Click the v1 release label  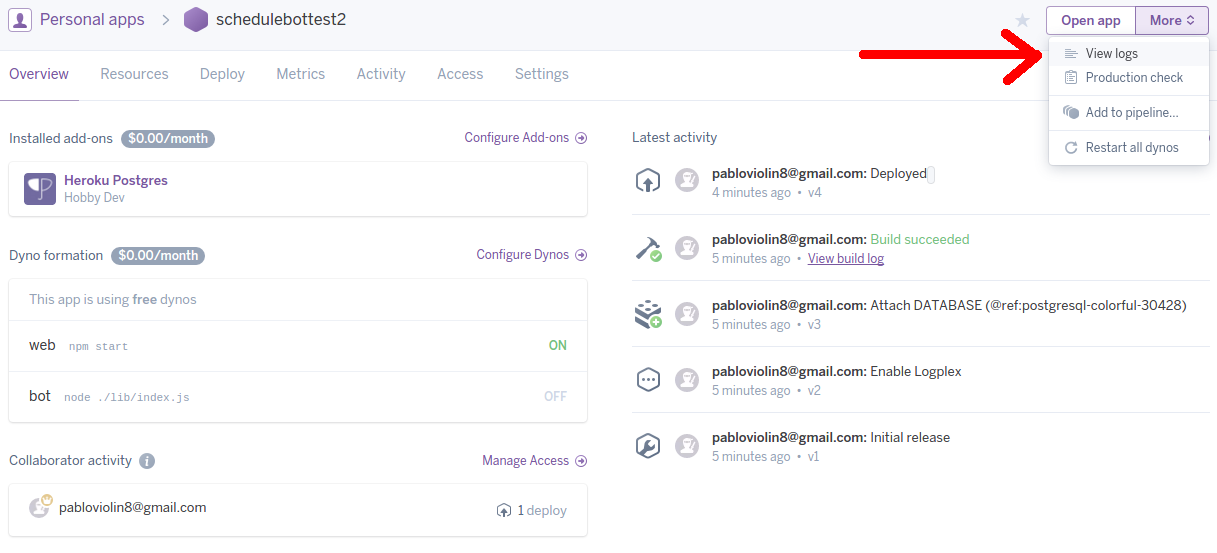(x=813, y=456)
